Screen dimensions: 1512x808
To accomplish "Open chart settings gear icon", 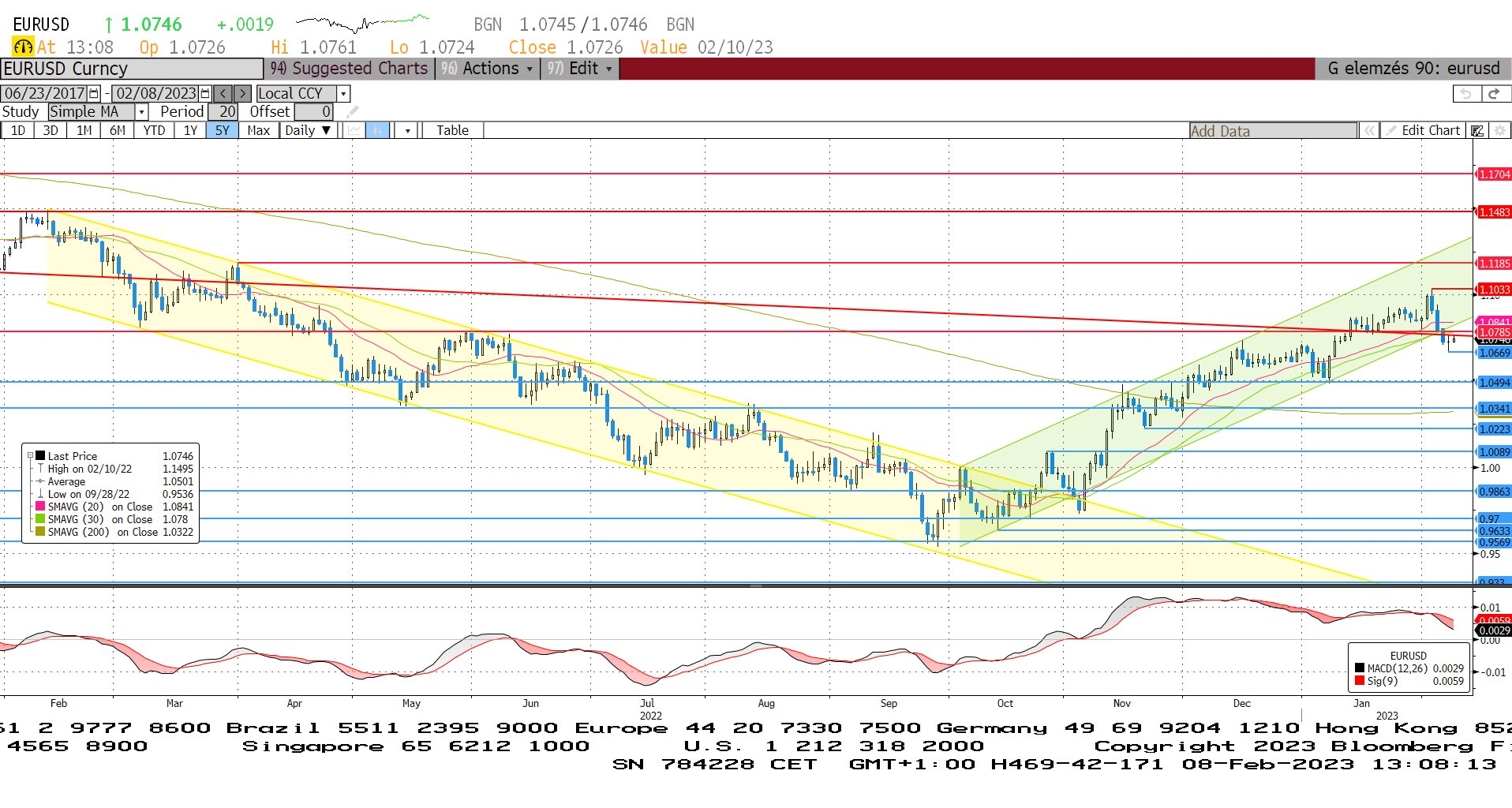I will point(1499,131).
